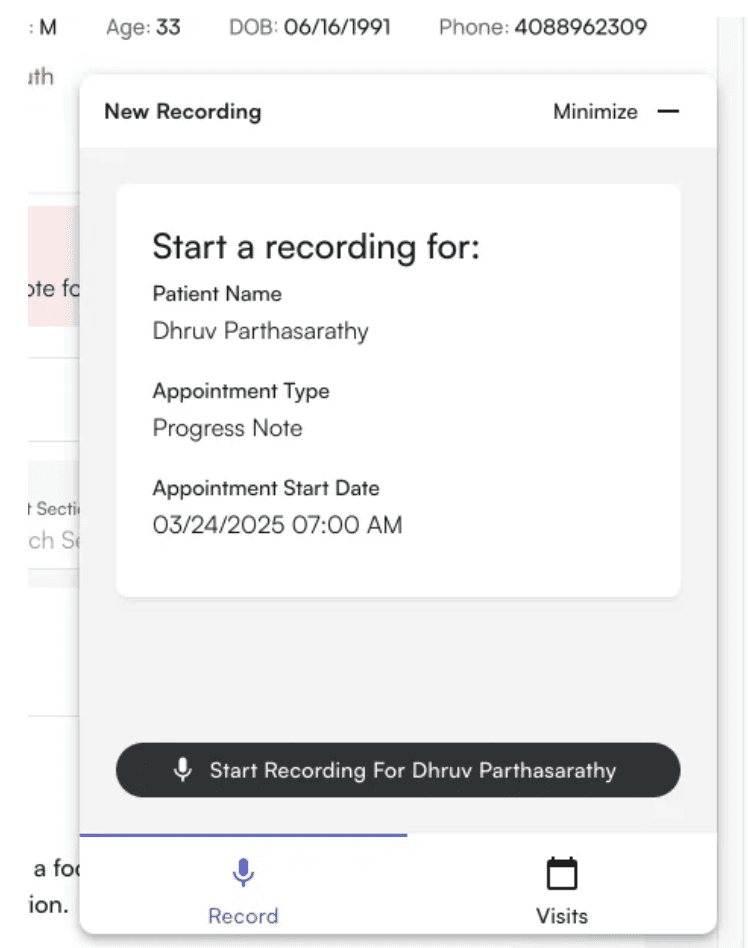Click phone number 4088962309
This screenshot has width=748, height=948.
[581, 27]
